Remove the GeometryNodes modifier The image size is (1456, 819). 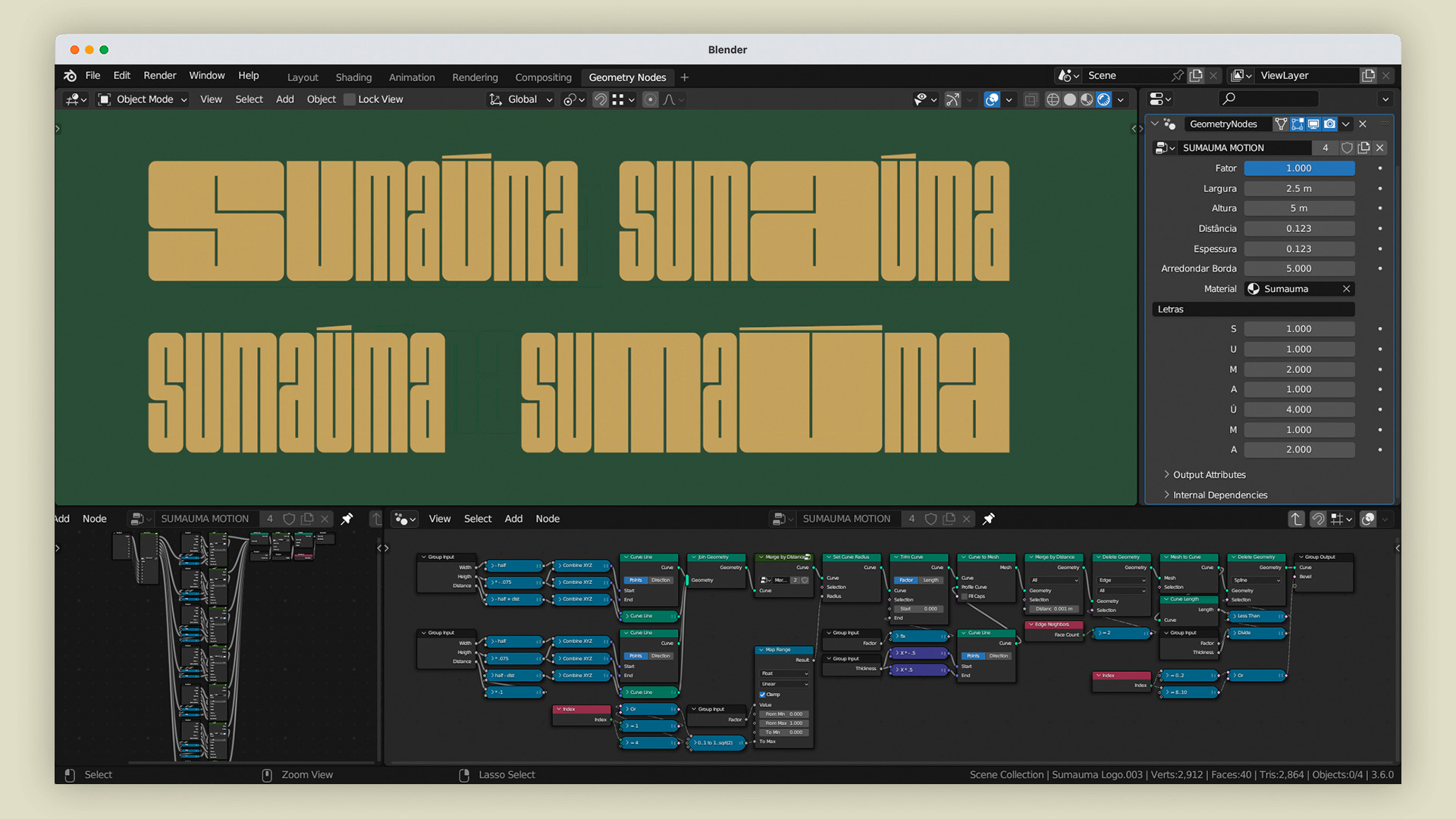[1363, 124]
